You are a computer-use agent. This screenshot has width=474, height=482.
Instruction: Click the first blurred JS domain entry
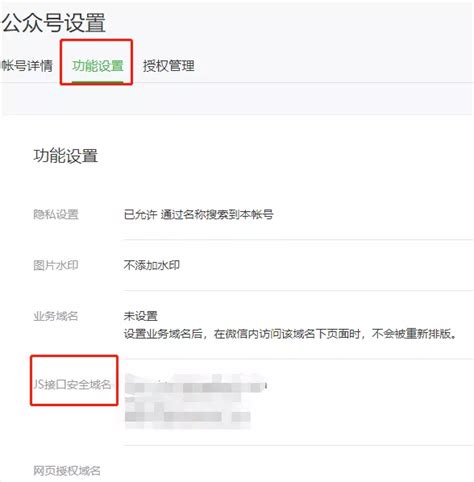[196, 387]
